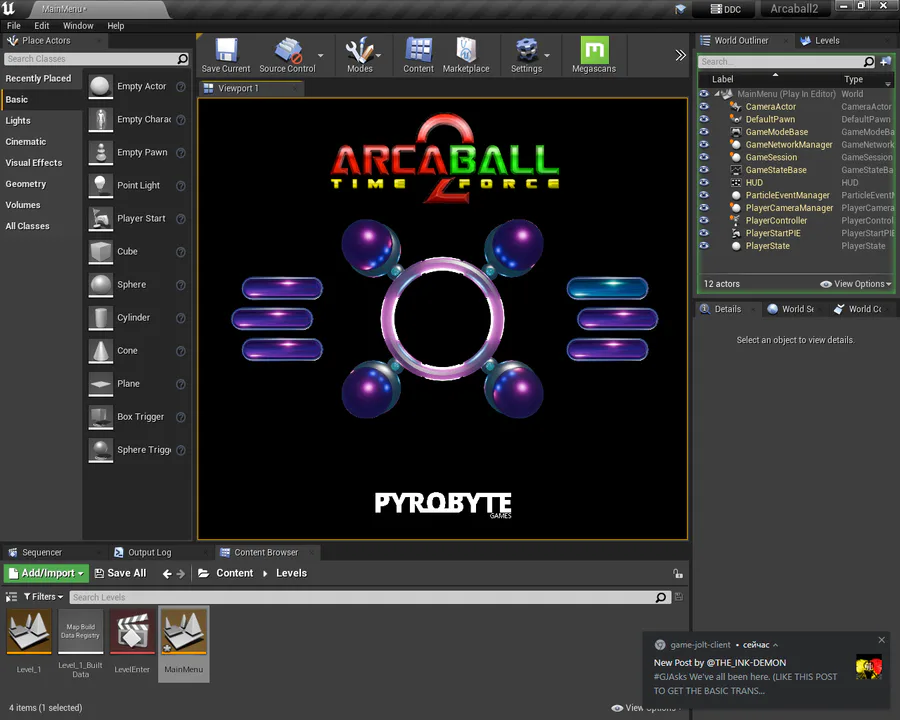Toggle sources panel icon beside Filters

coord(11,597)
